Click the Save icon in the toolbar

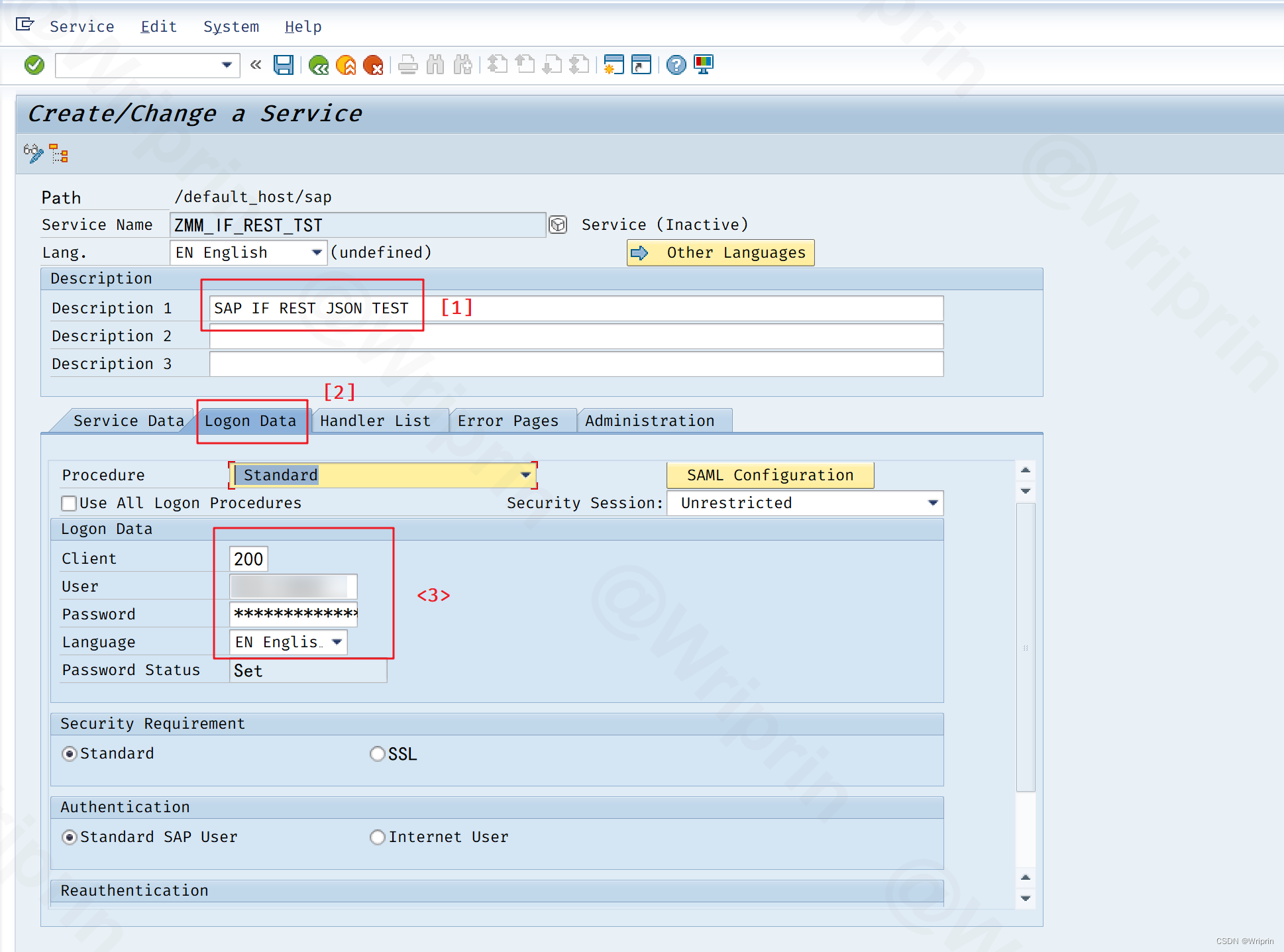(x=283, y=64)
